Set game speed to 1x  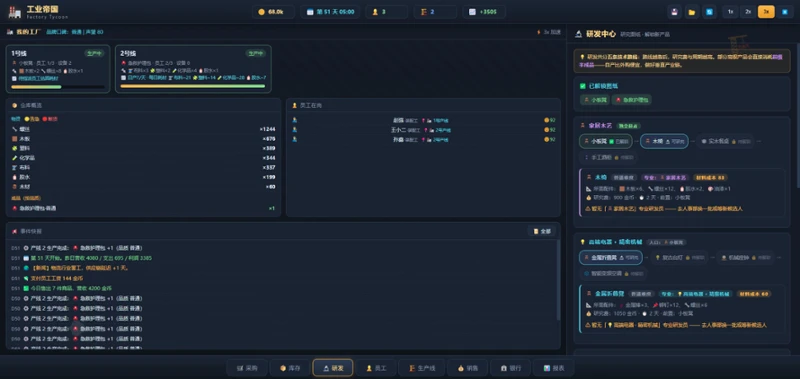point(731,12)
